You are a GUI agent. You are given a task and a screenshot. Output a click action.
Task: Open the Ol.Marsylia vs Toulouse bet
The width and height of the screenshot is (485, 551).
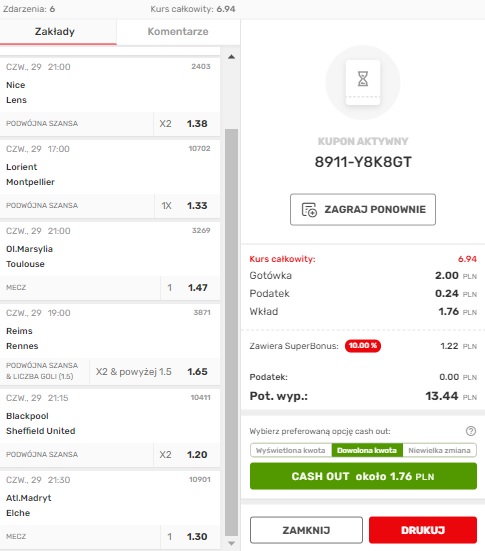pos(110,261)
